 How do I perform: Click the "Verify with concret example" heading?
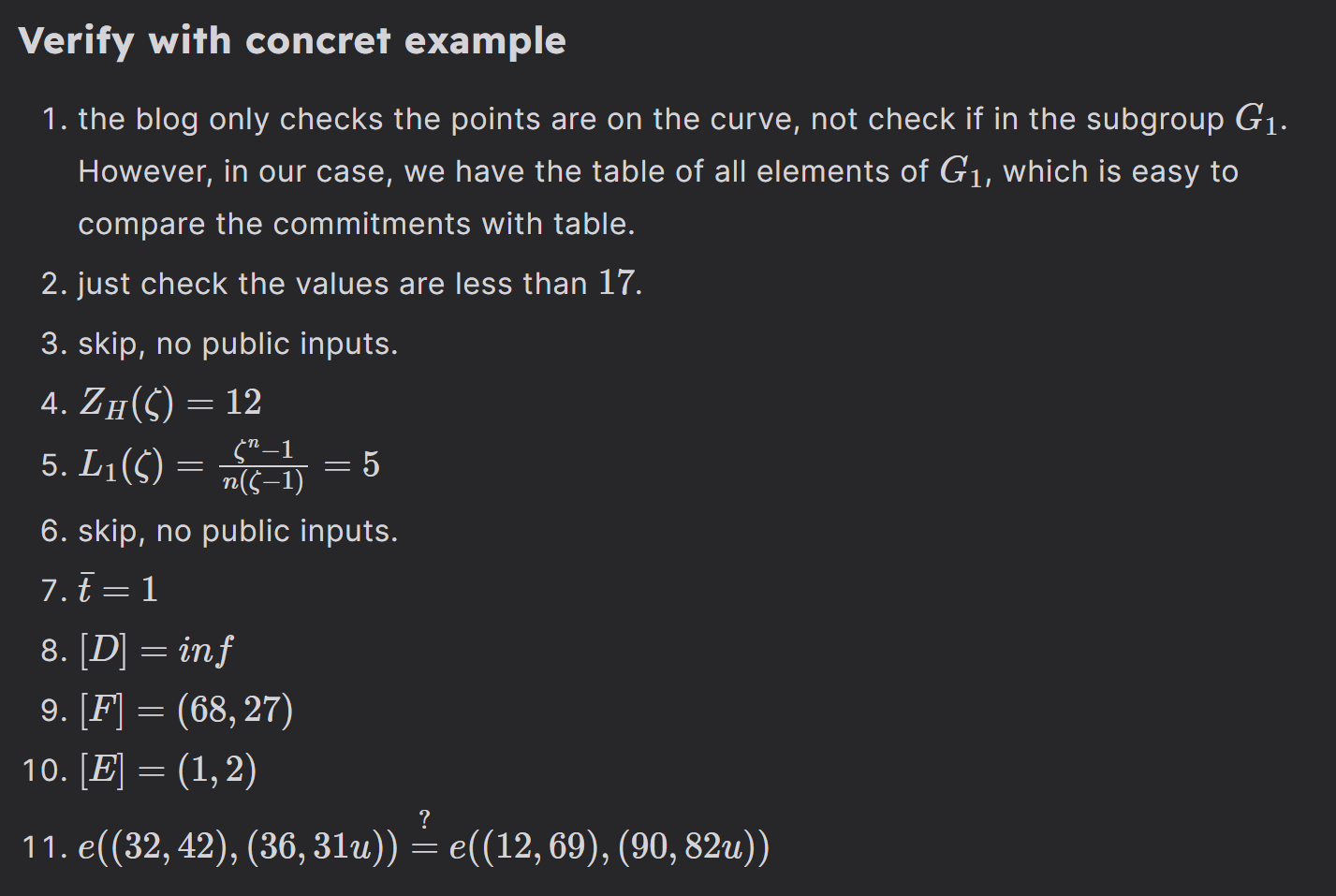[x=292, y=41]
